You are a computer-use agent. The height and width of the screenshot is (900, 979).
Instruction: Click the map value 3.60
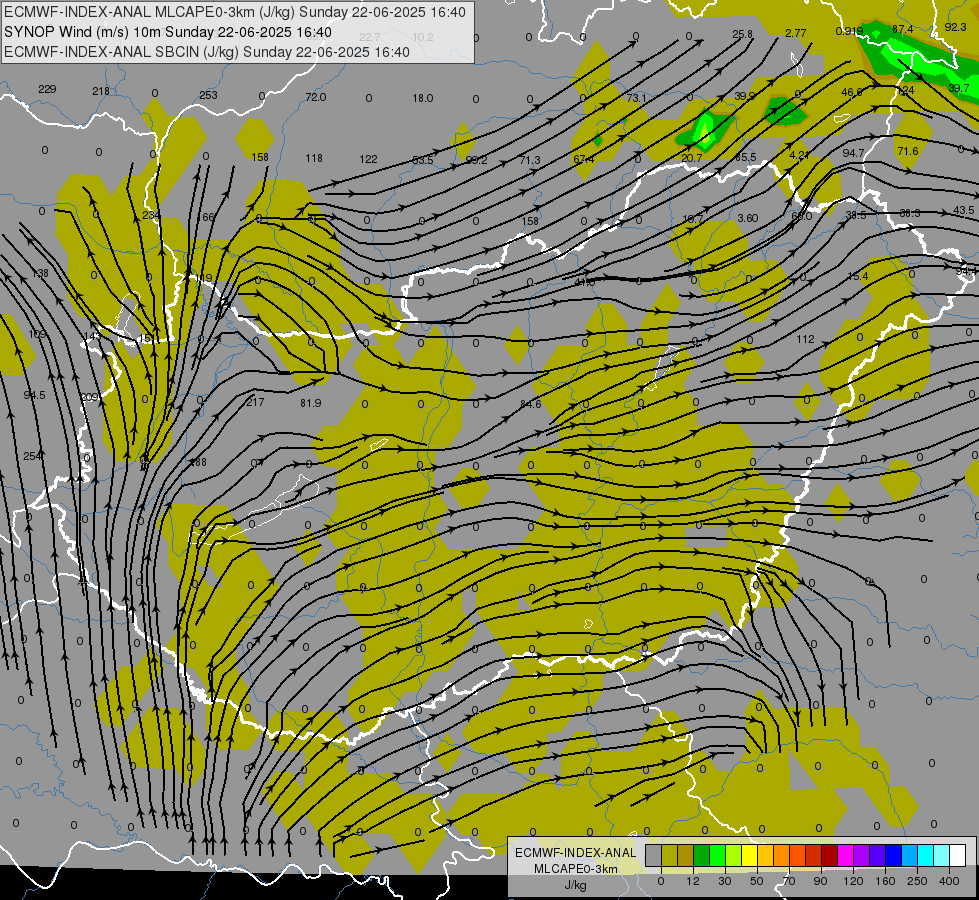pos(747,218)
